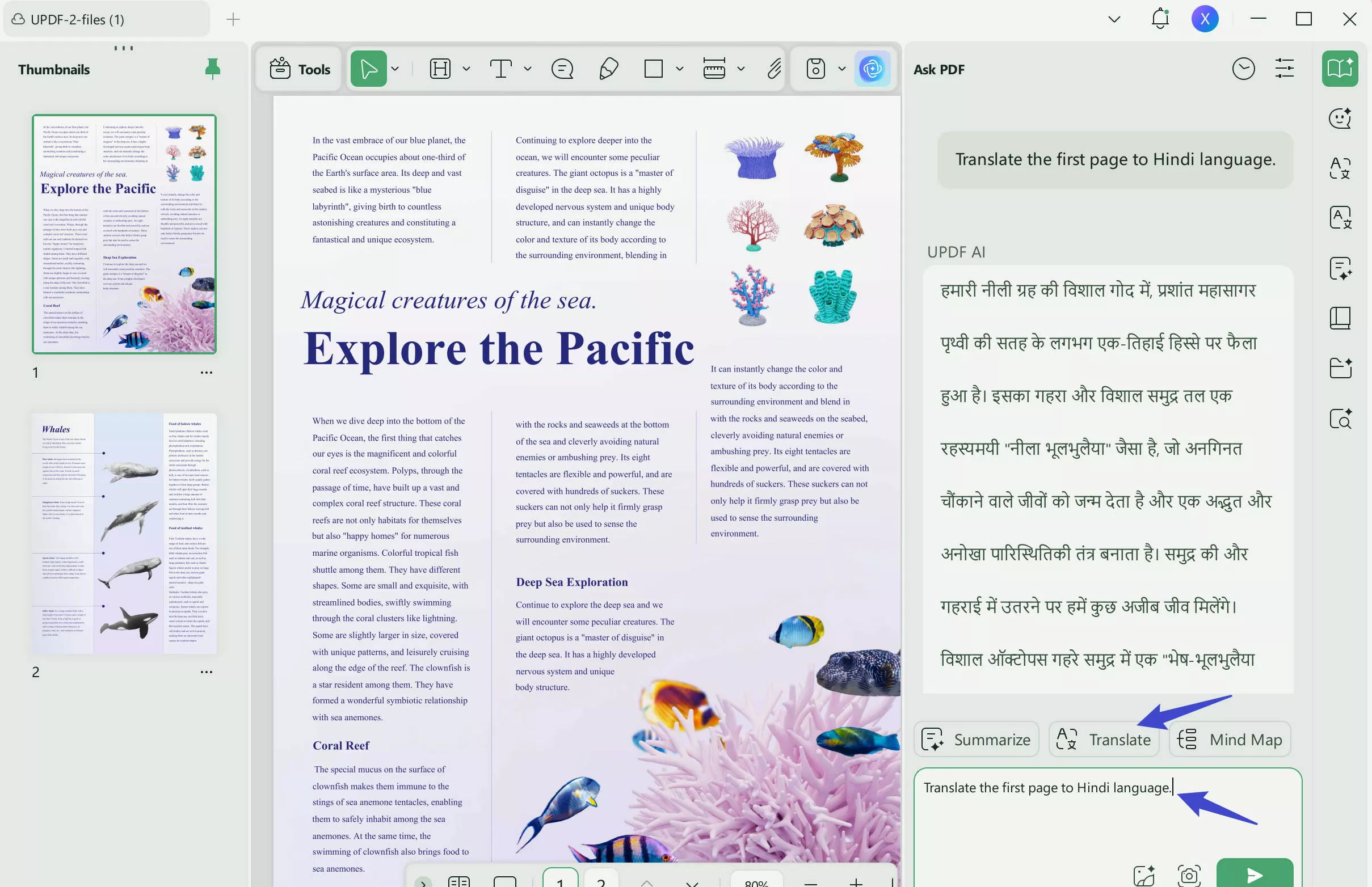Open the Rectangle shape dropdown
Image resolution: width=1372 pixels, height=887 pixels.
pyautogui.click(x=679, y=69)
